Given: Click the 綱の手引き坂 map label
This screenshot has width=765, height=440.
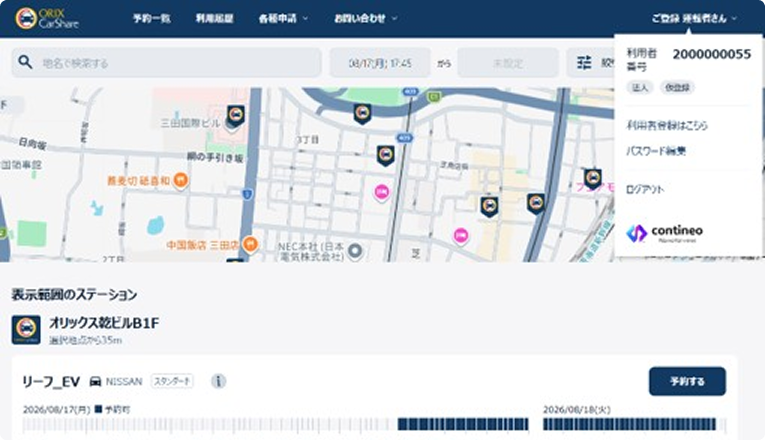Looking at the screenshot, I should tap(215, 157).
